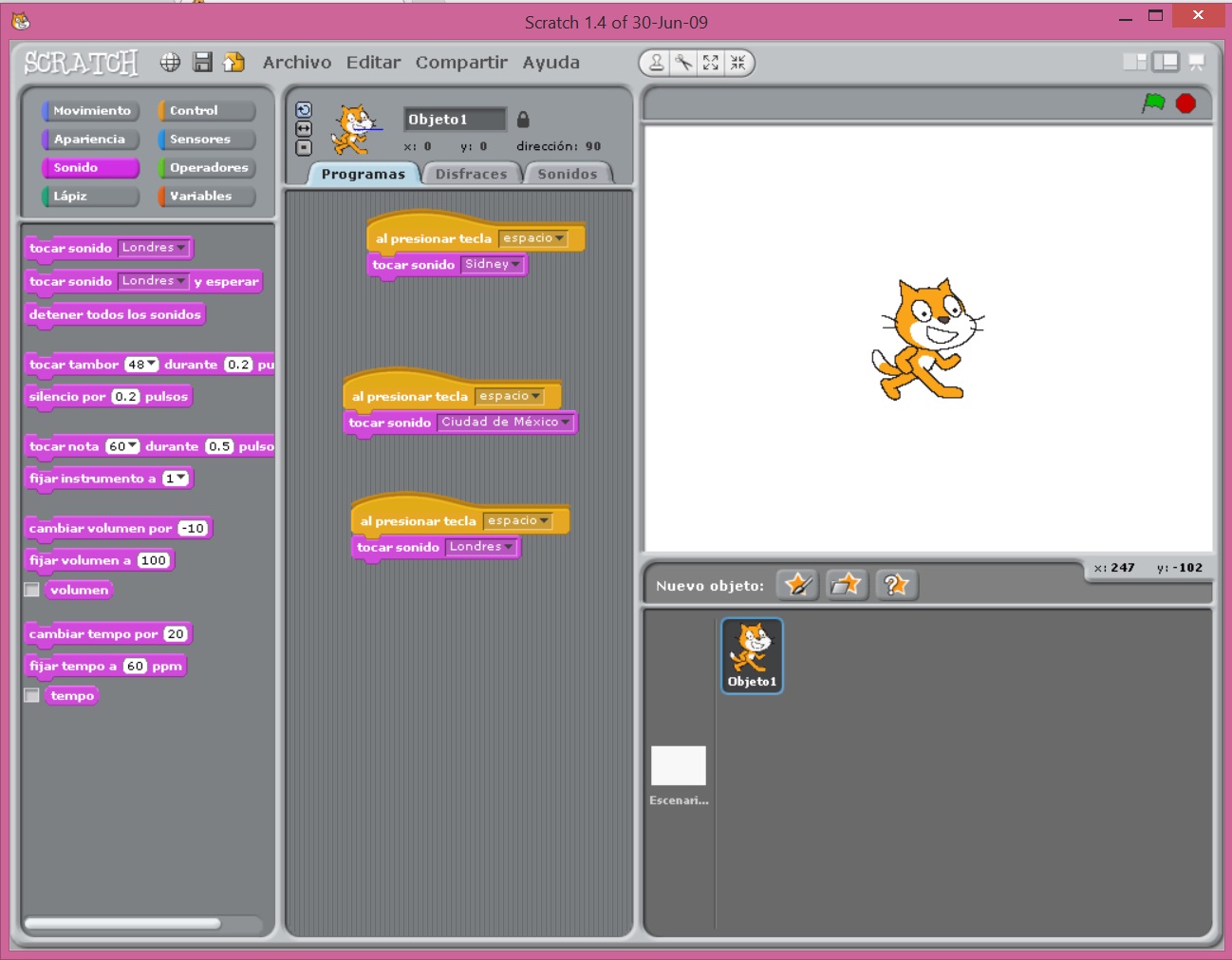This screenshot has height=960, width=1232.
Task: Open the Compartir menu
Action: coord(461,63)
